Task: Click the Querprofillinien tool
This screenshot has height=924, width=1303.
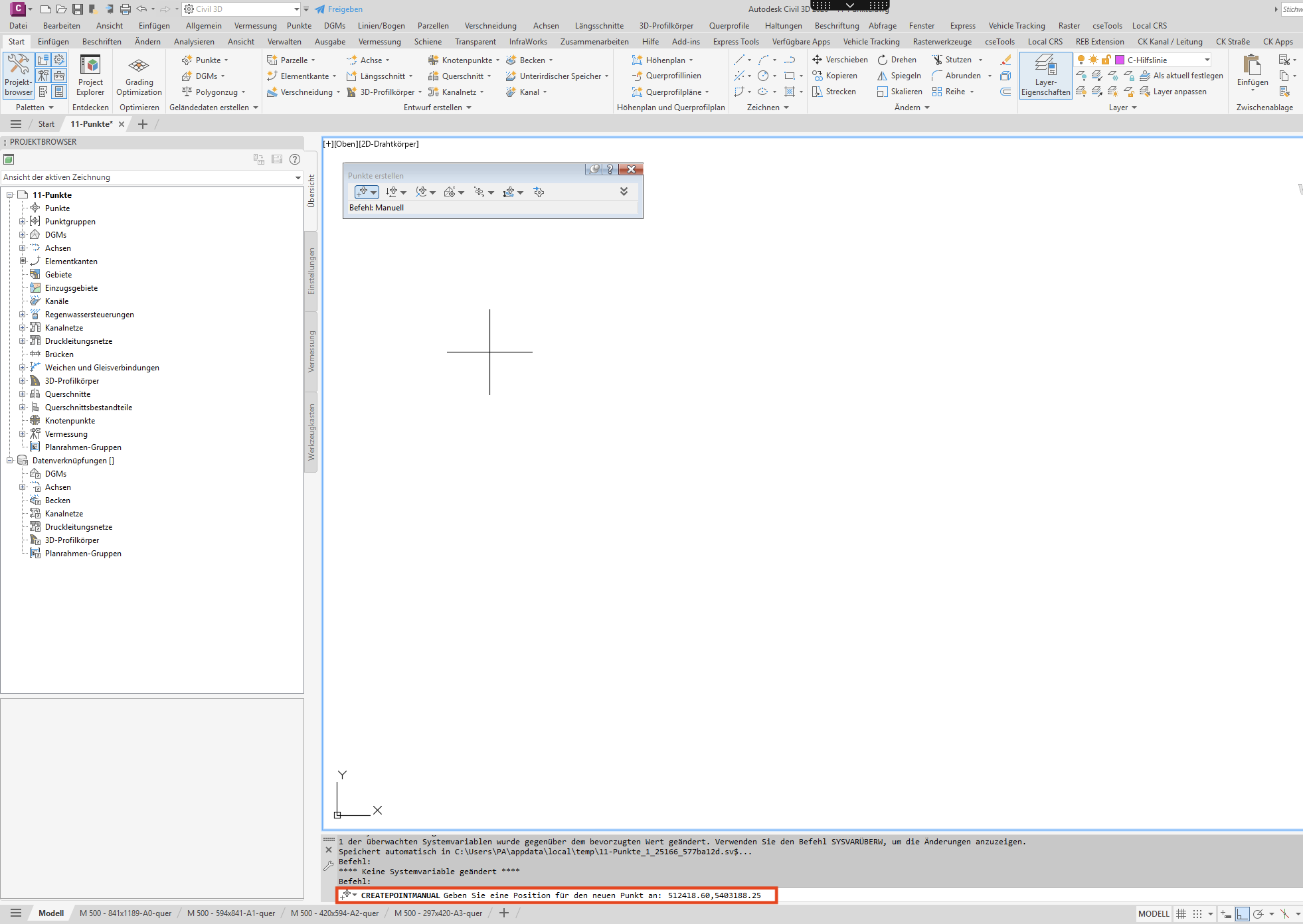Action: 666,76
